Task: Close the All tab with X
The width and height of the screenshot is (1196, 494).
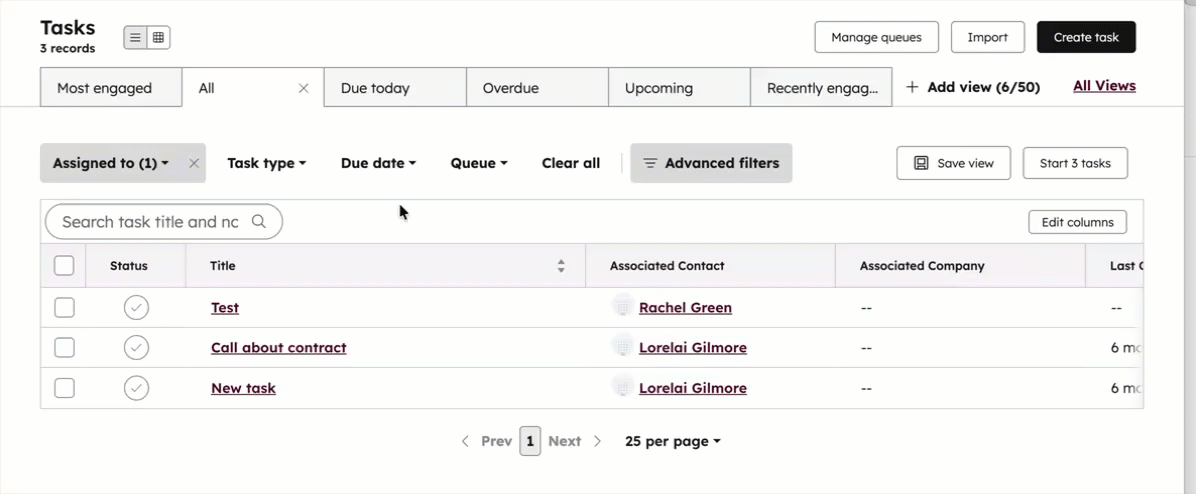Action: click(x=304, y=88)
